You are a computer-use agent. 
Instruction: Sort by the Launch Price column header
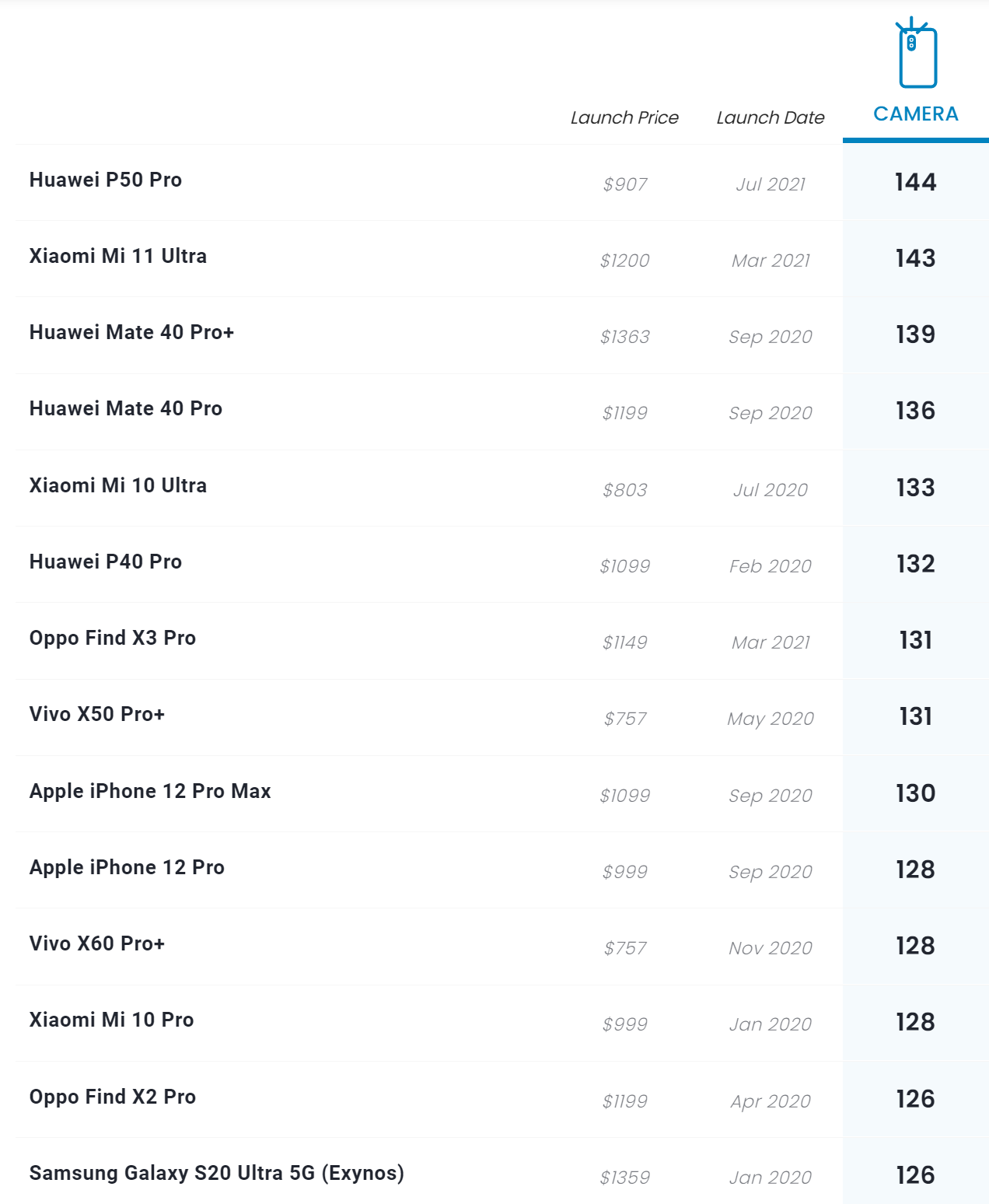tap(624, 117)
